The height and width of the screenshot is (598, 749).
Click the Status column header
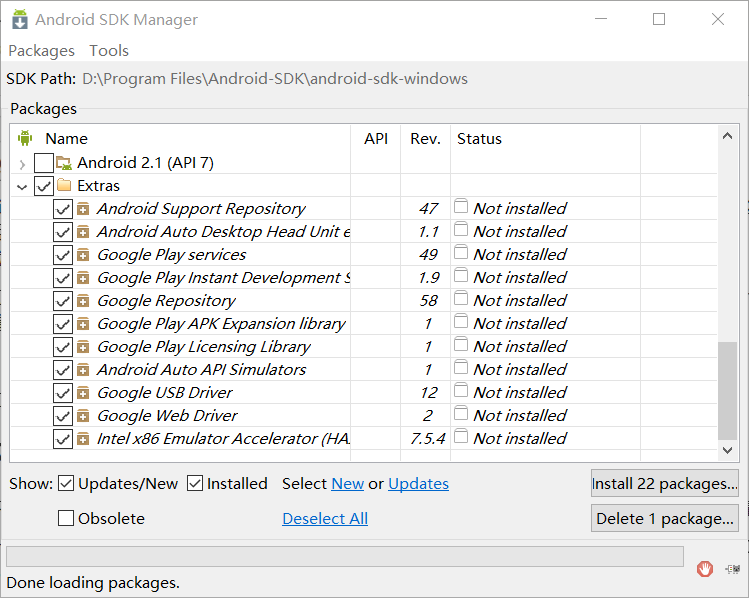pos(479,139)
